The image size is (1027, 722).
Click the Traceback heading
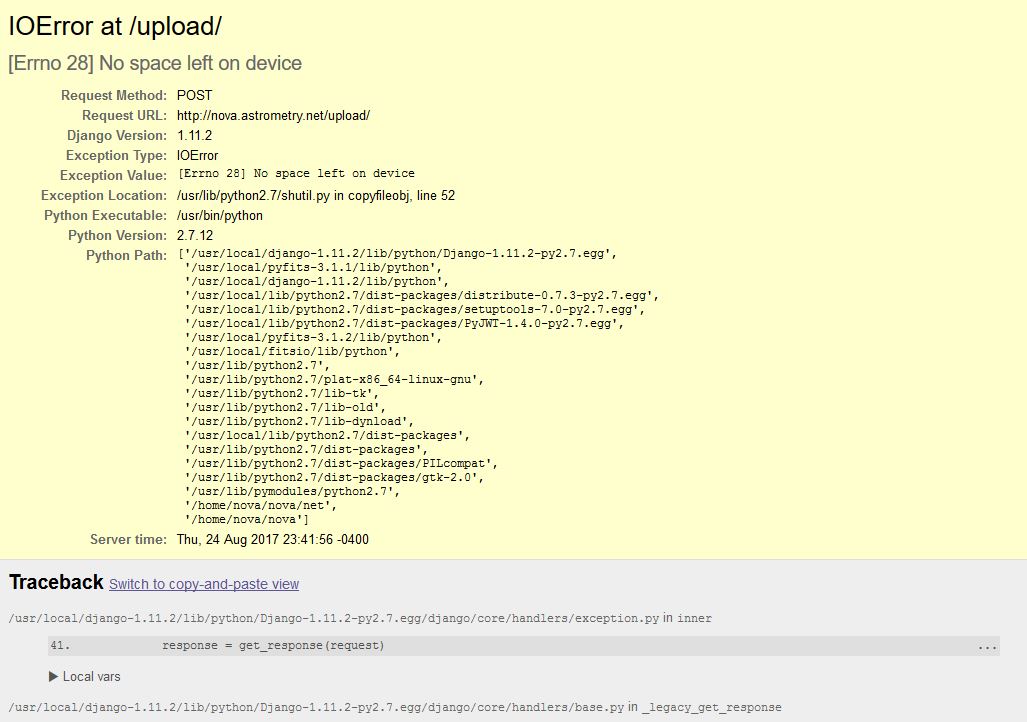(x=56, y=582)
